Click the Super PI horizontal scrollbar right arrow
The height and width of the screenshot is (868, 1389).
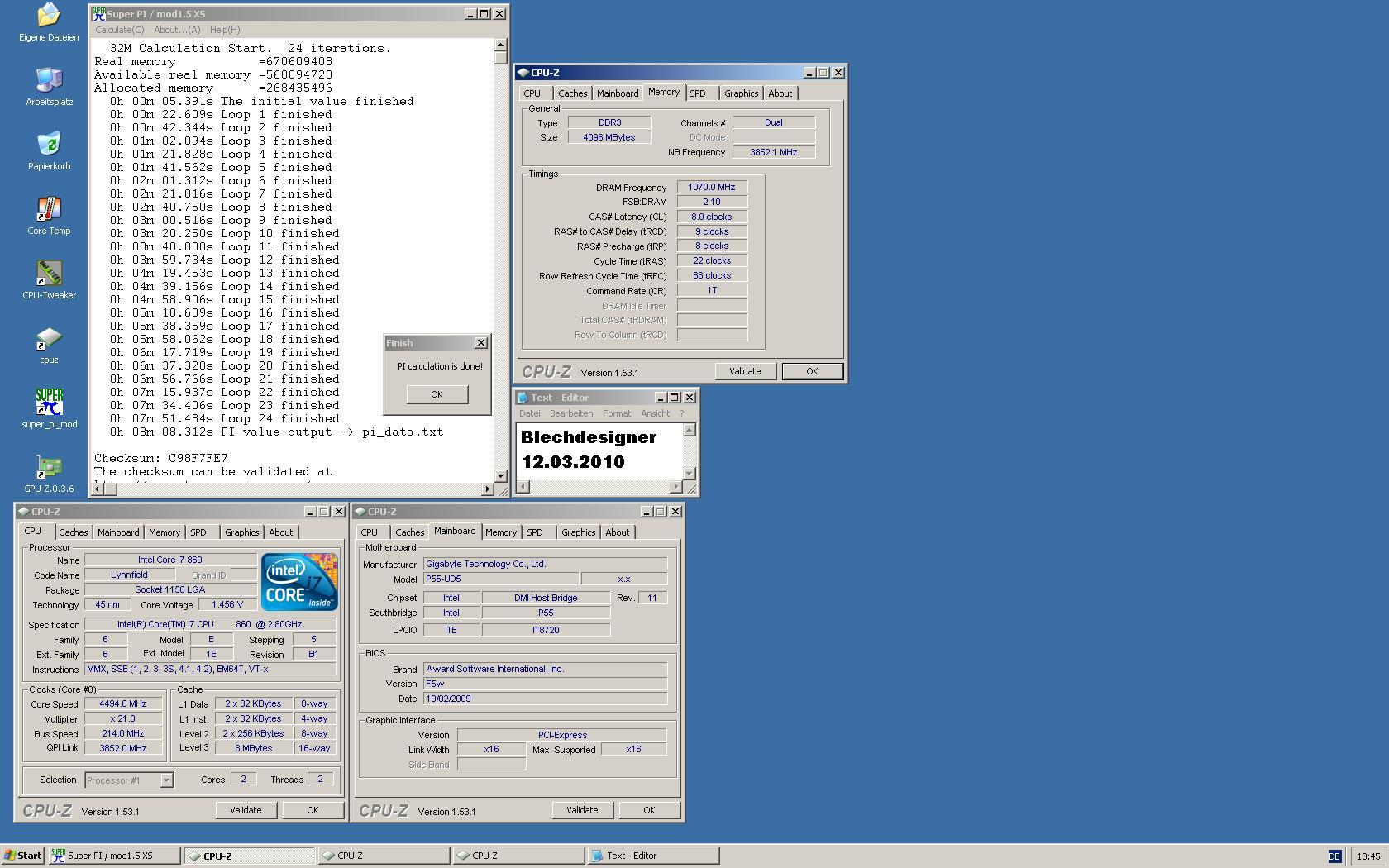(486, 489)
